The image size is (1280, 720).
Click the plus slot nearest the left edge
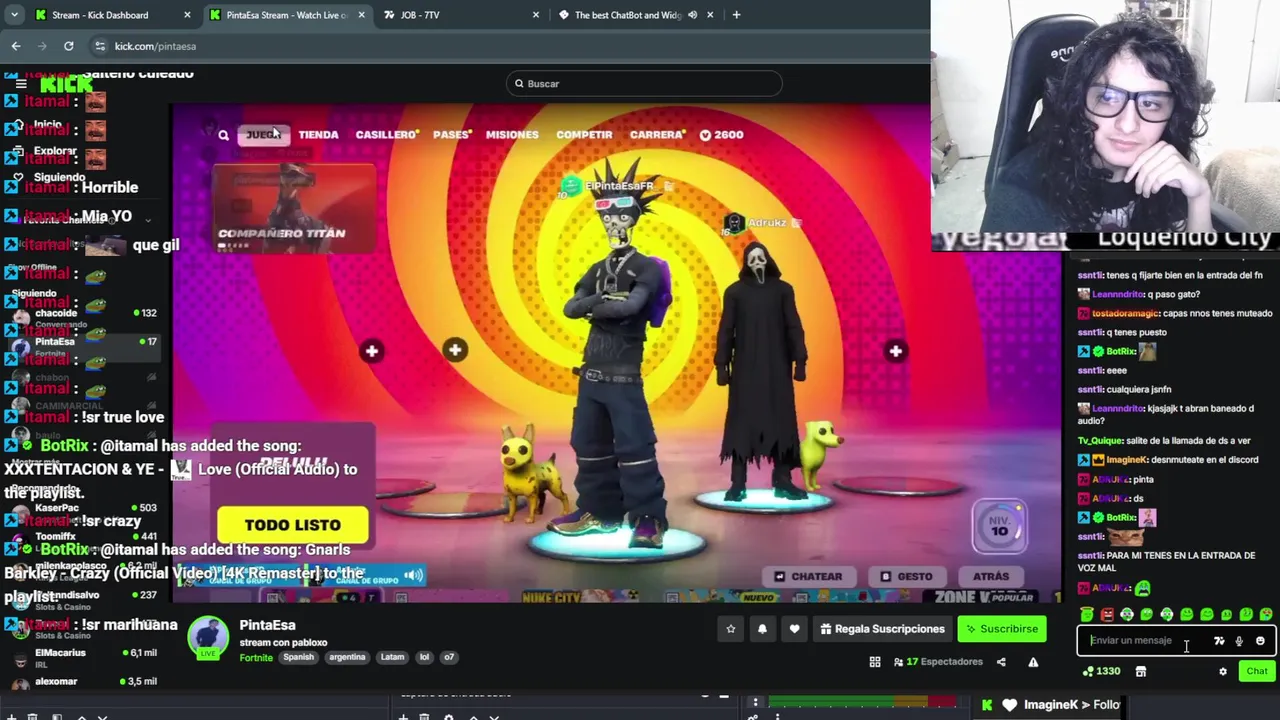tap(371, 351)
